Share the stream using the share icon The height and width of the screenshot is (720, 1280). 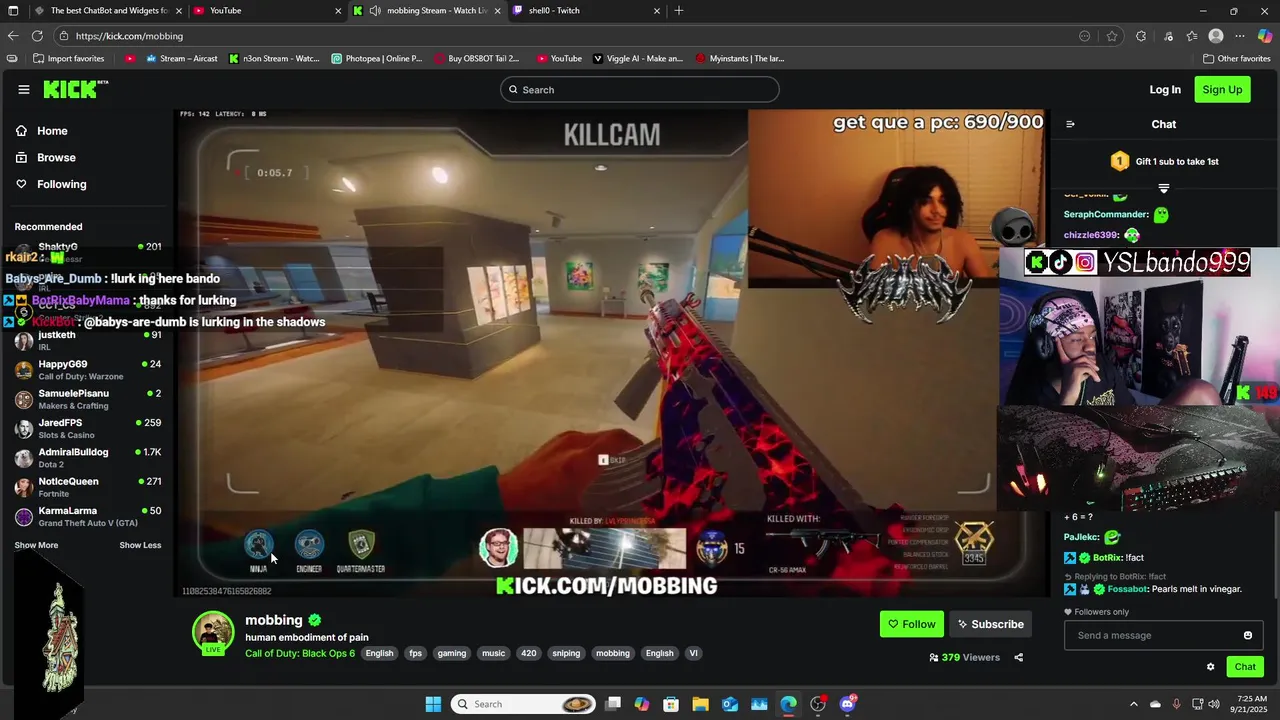coord(1018,658)
